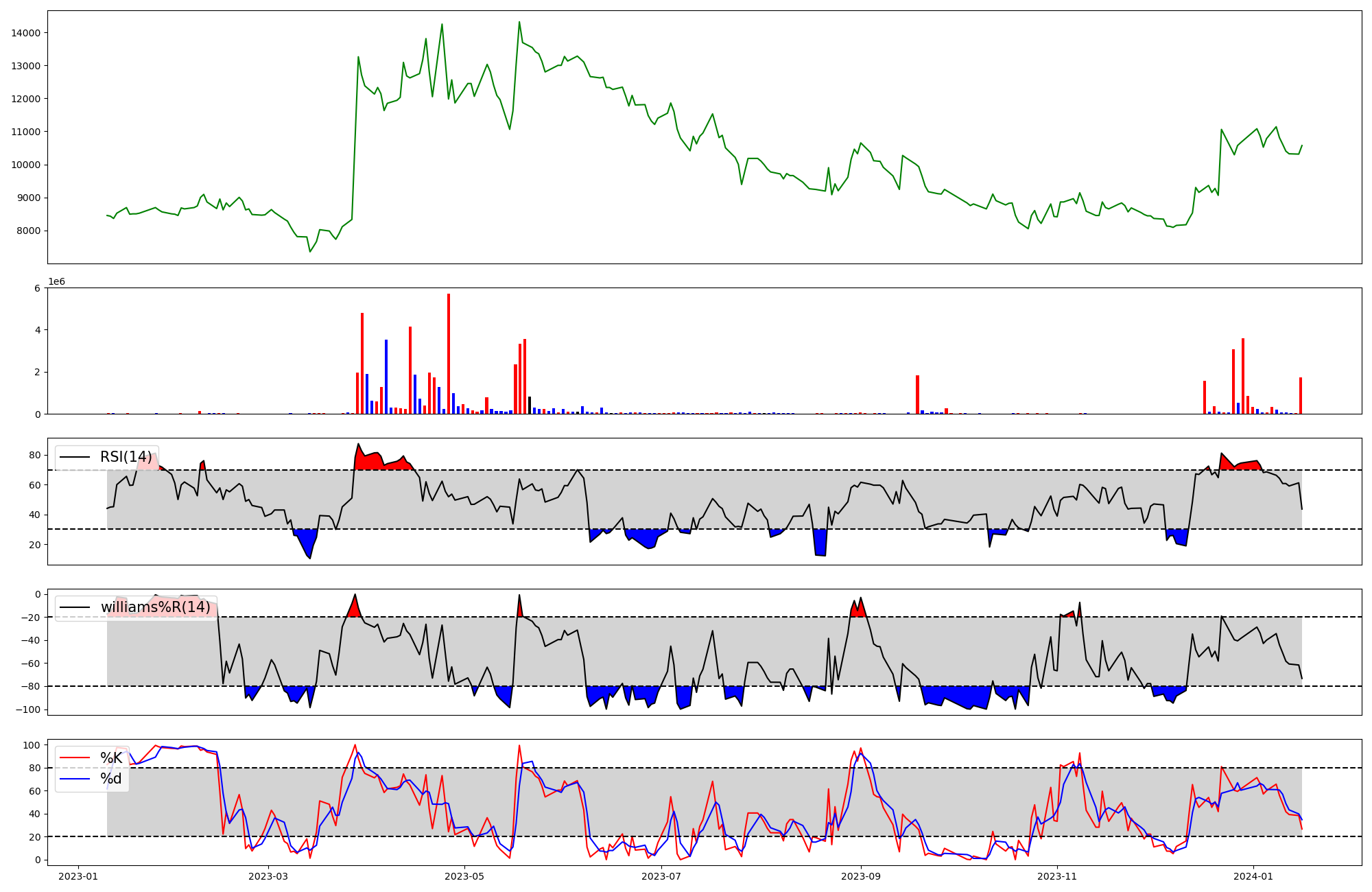Click the tallest red volume bar

pos(449,353)
